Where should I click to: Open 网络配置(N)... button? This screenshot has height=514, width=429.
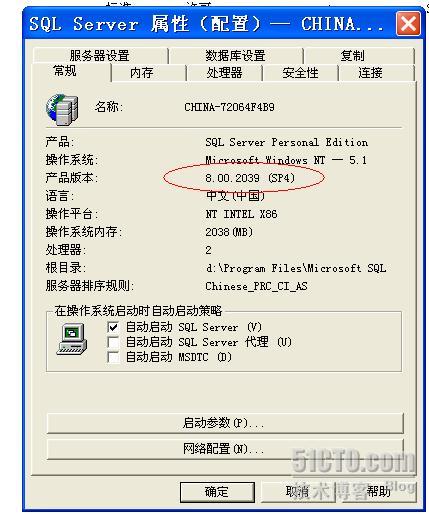225,449
